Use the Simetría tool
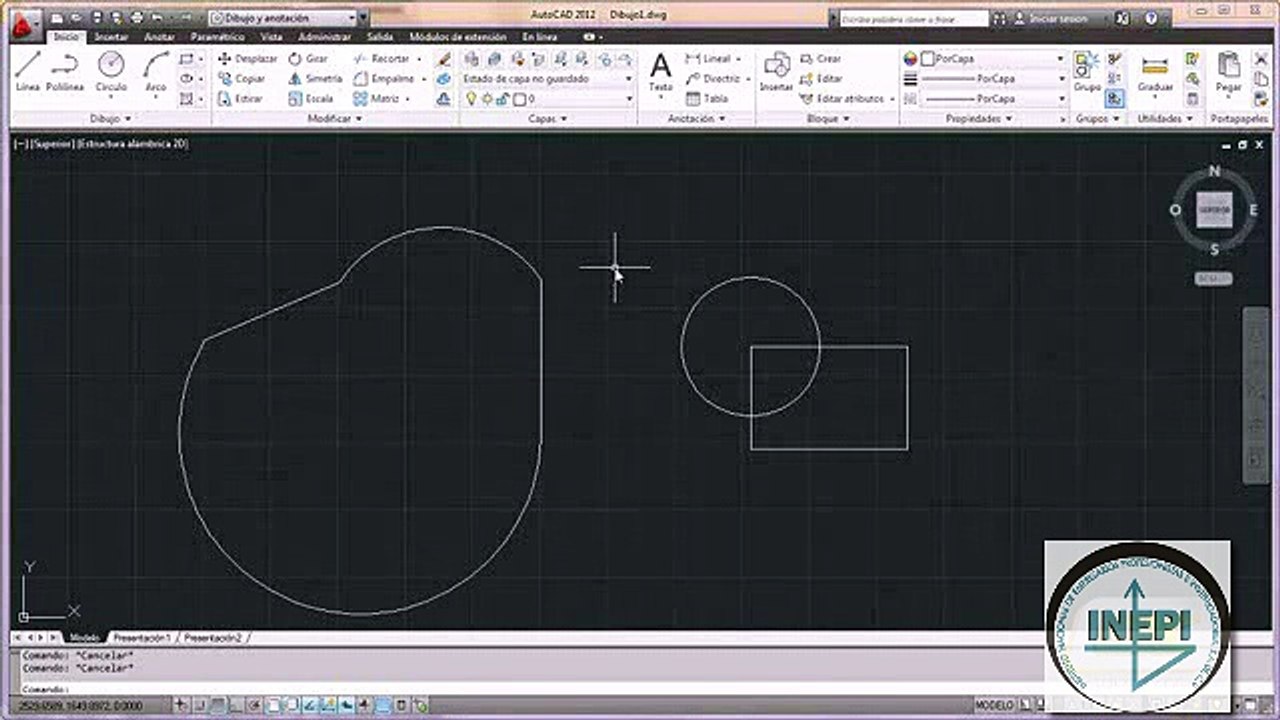Viewport: 1280px width, 720px height. (315, 79)
